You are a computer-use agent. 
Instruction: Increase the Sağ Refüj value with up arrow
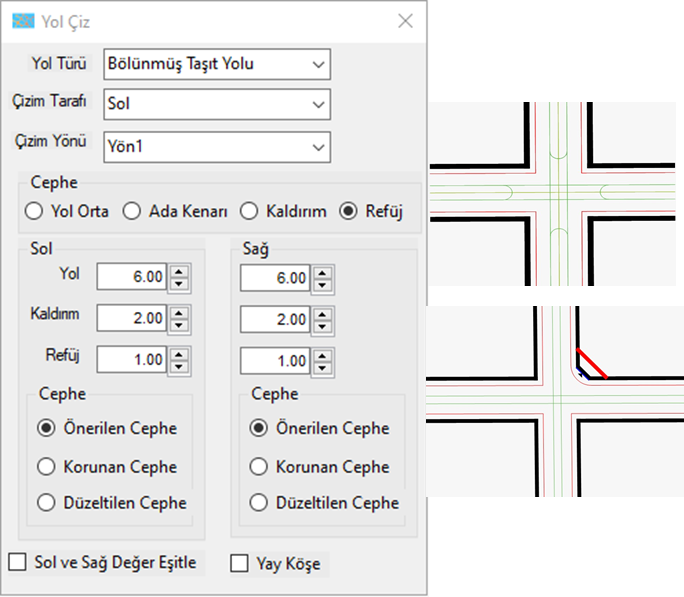tap(322, 356)
